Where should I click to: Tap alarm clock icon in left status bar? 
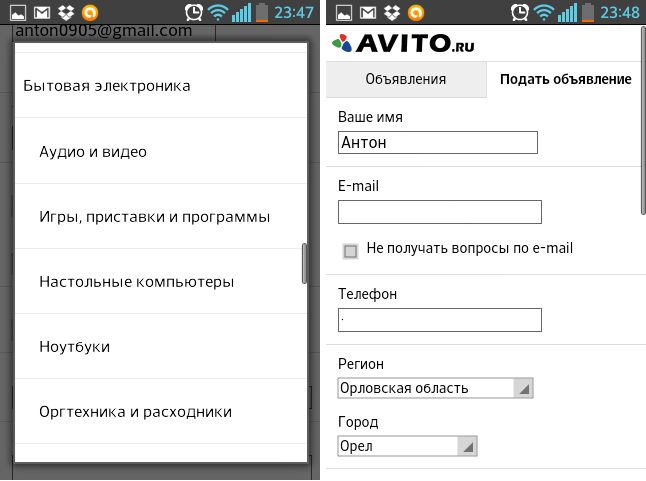194,12
